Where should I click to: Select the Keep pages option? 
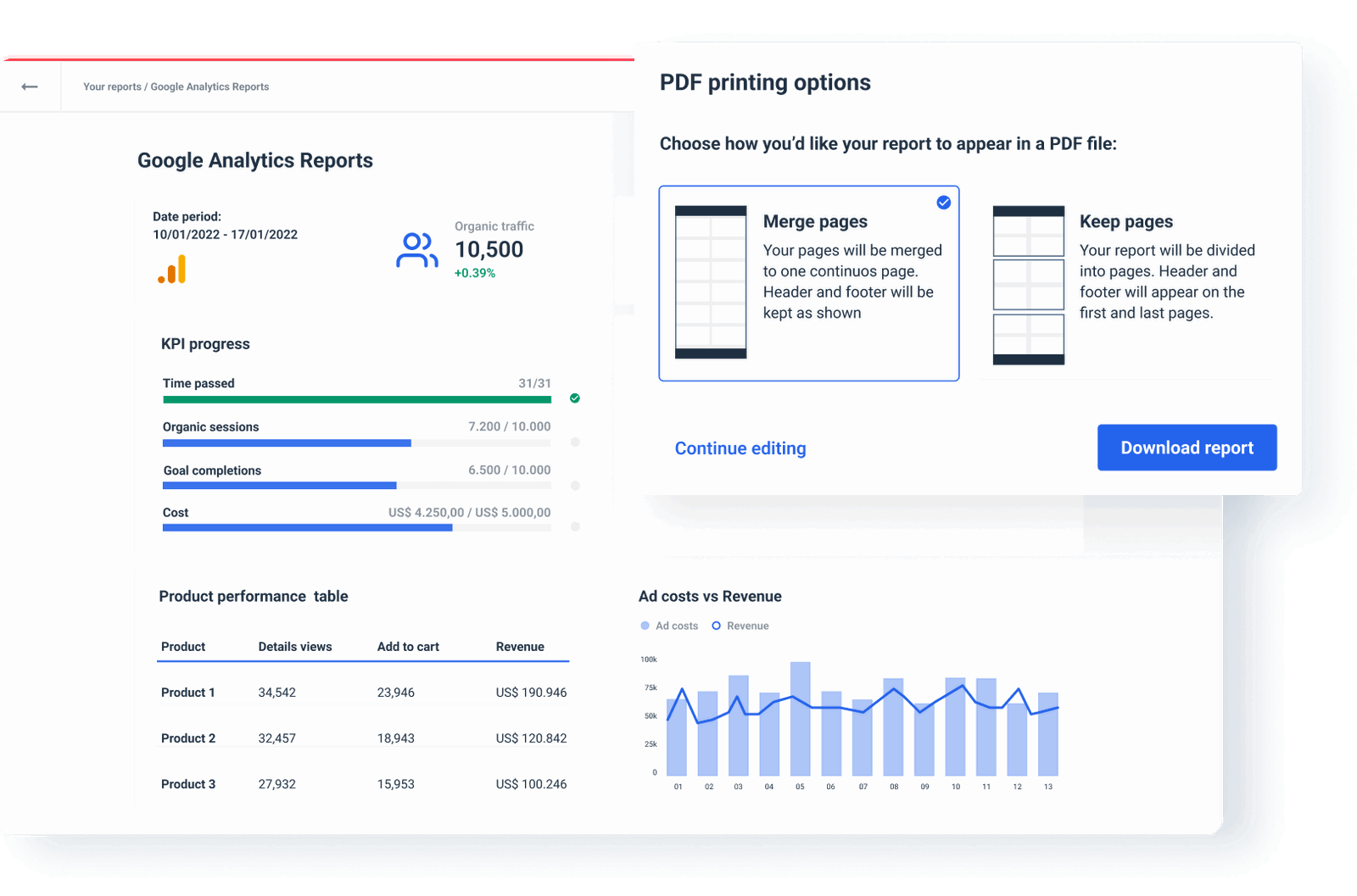coord(1128,284)
